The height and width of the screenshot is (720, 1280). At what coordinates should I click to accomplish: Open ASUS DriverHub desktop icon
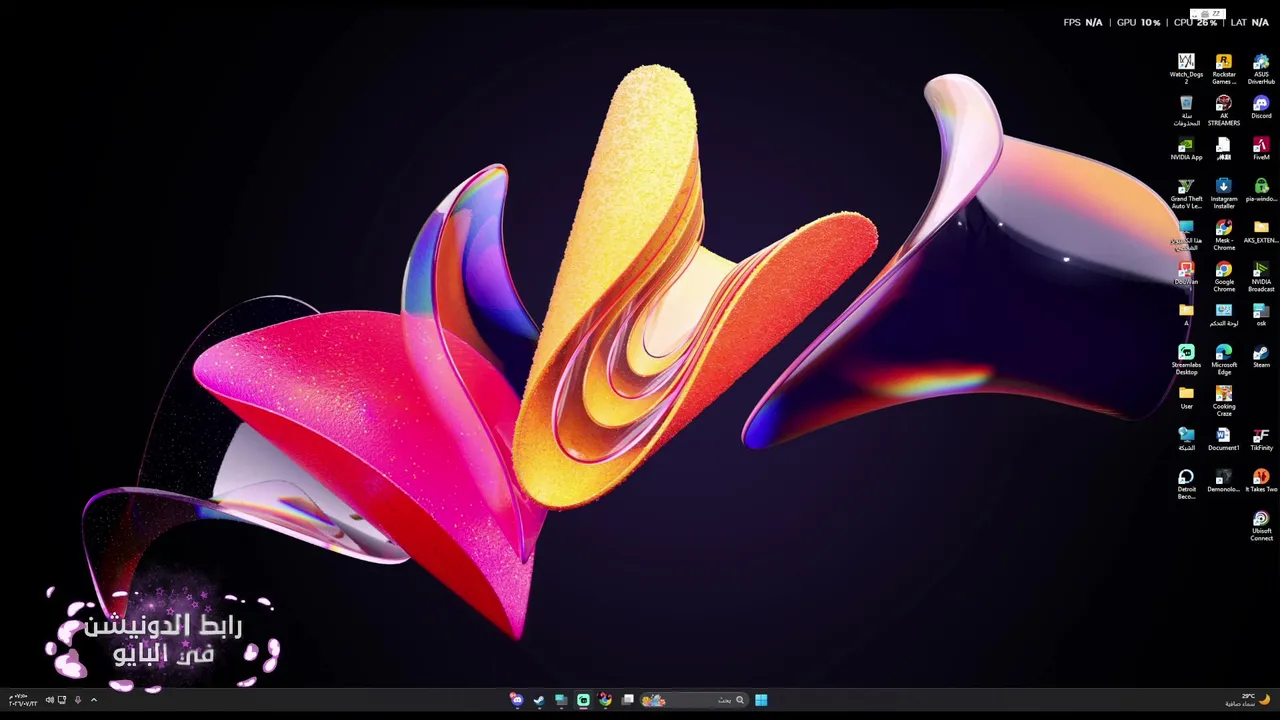click(x=1261, y=69)
